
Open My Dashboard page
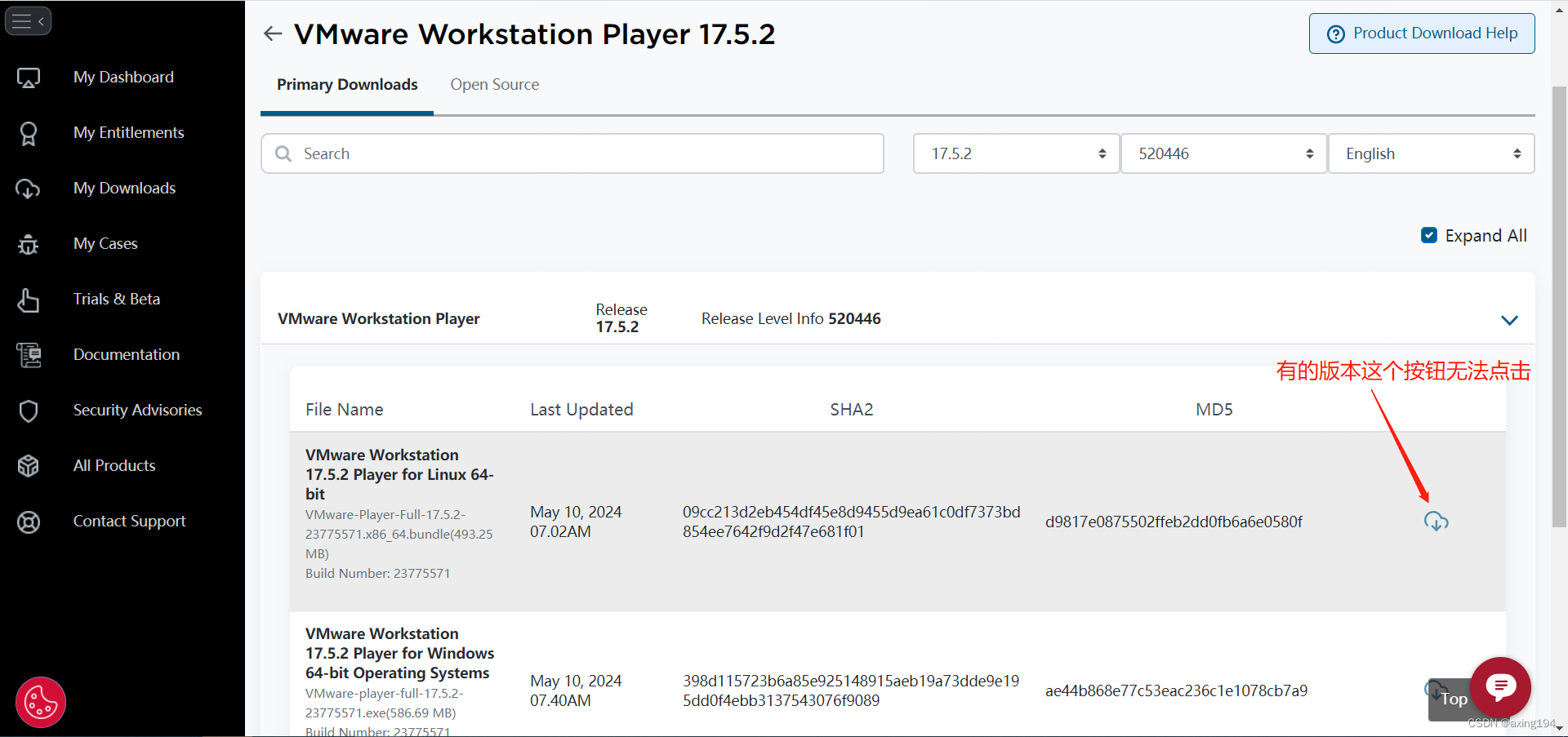pyautogui.click(x=123, y=77)
